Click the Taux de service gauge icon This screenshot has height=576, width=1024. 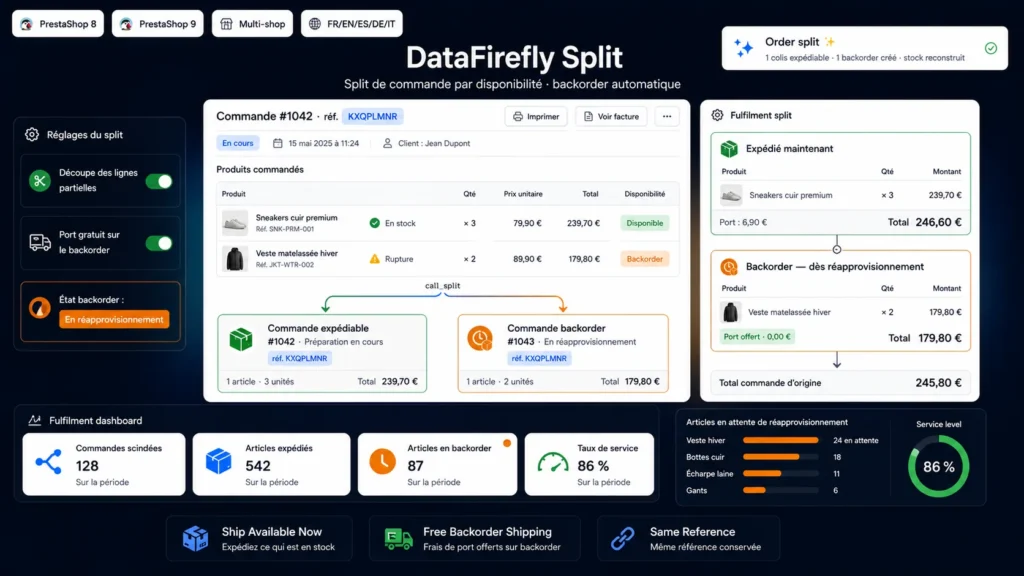(x=552, y=462)
